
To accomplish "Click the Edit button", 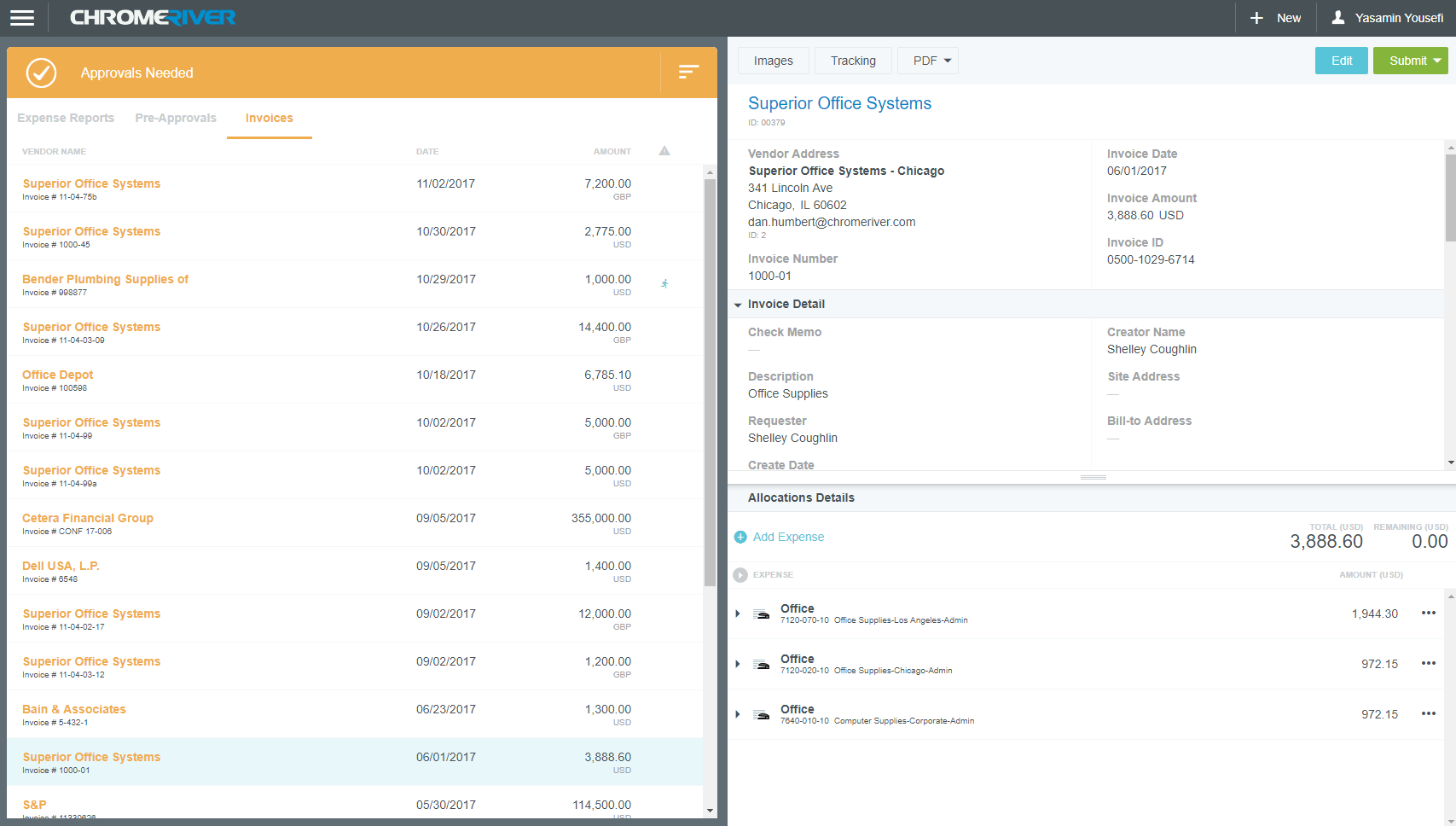I will pos(1341,61).
